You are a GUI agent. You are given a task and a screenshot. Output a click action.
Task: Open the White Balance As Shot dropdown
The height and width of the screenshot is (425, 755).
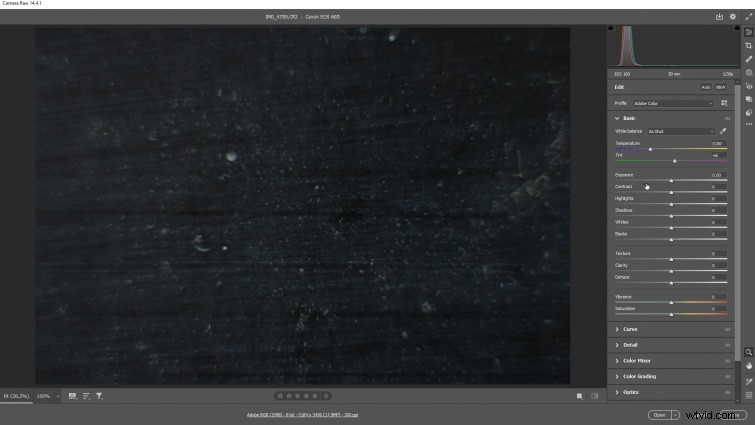pos(681,131)
